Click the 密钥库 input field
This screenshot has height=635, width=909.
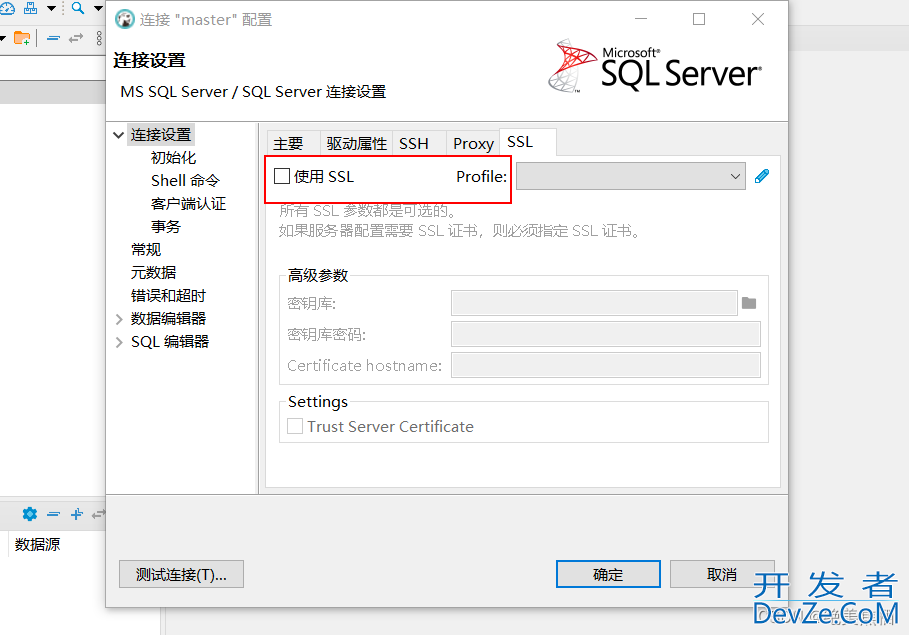point(594,303)
